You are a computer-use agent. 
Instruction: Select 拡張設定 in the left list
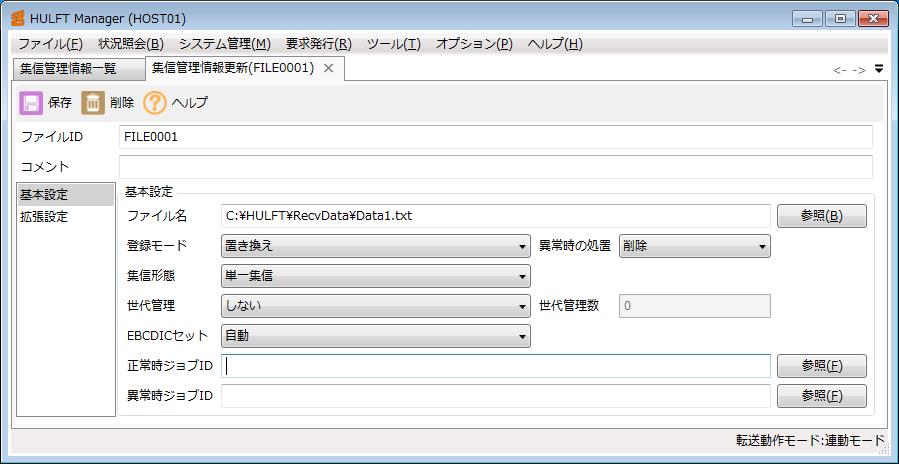click(65, 217)
